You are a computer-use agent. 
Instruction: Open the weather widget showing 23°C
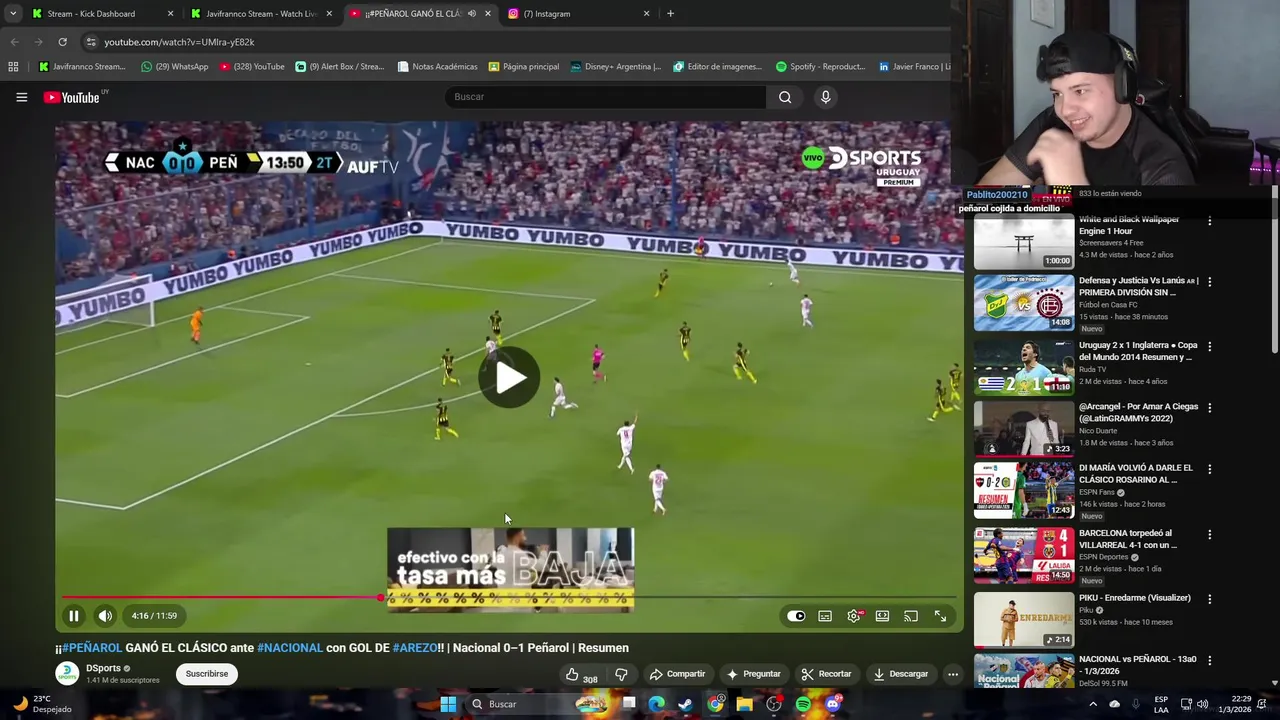[42, 704]
